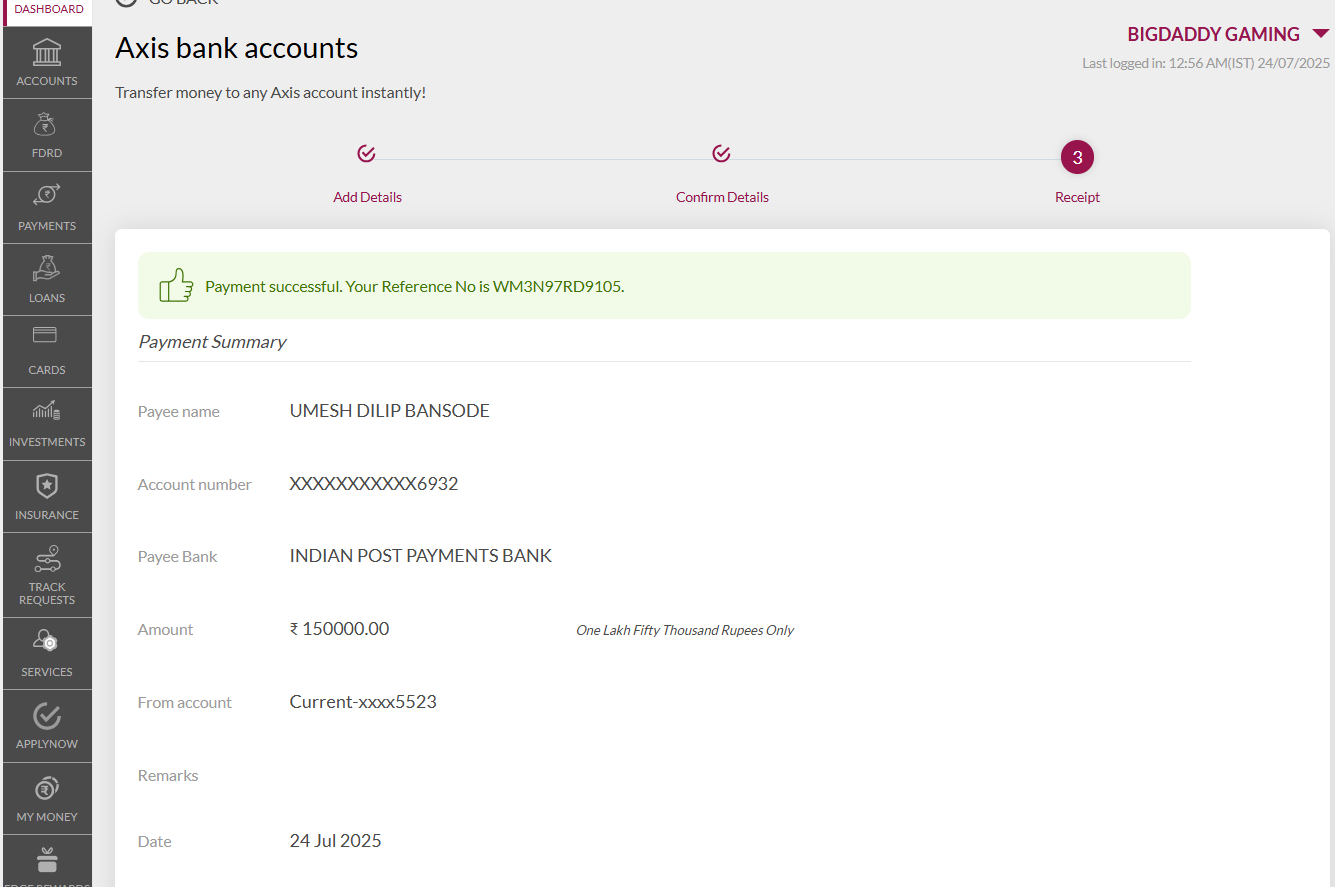Click payee name UMESH DILIP BANSODE
The width and height of the screenshot is (1335, 887).
click(389, 411)
